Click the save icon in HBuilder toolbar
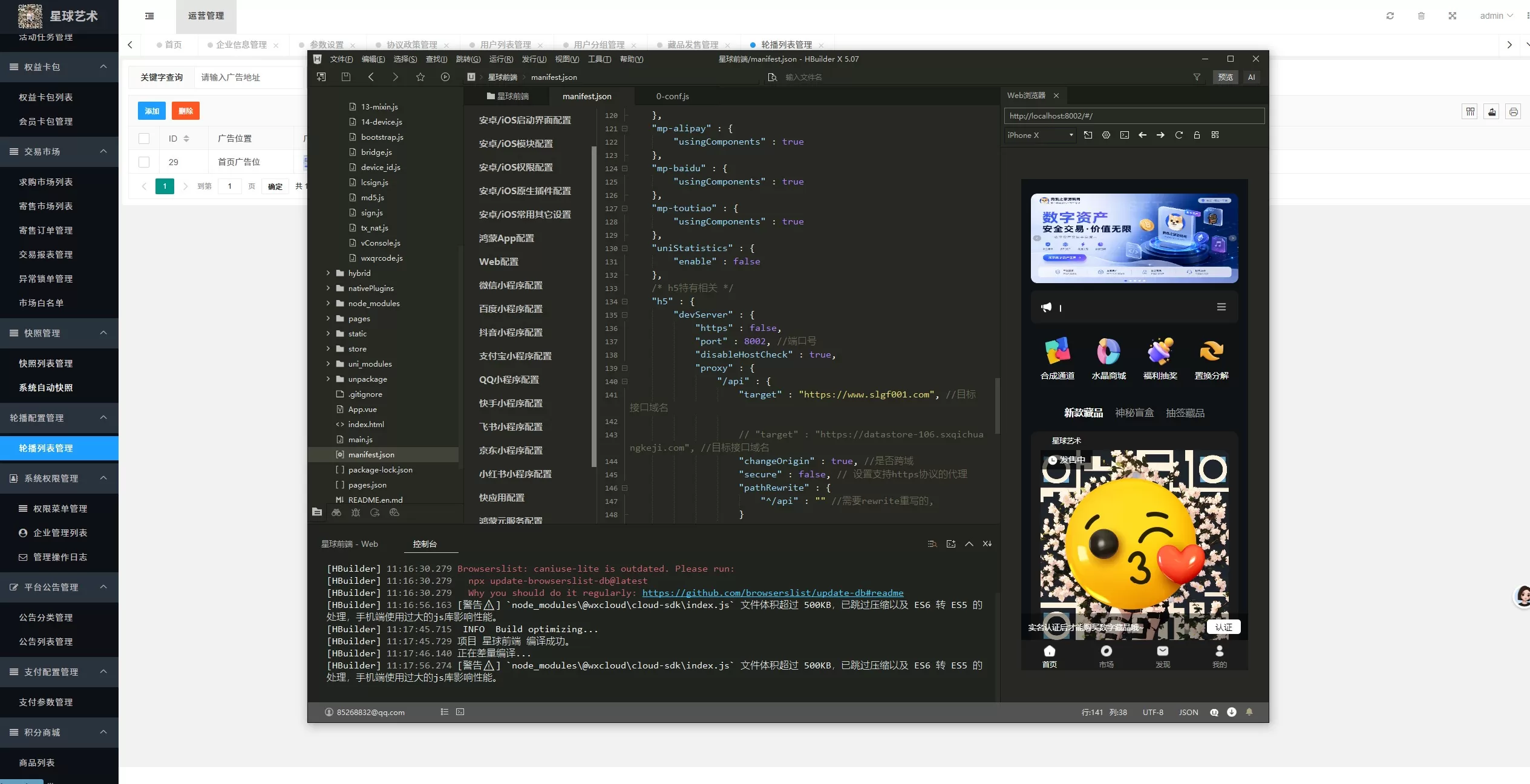The height and width of the screenshot is (784, 1530). pyautogui.click(x=346, y=77)
